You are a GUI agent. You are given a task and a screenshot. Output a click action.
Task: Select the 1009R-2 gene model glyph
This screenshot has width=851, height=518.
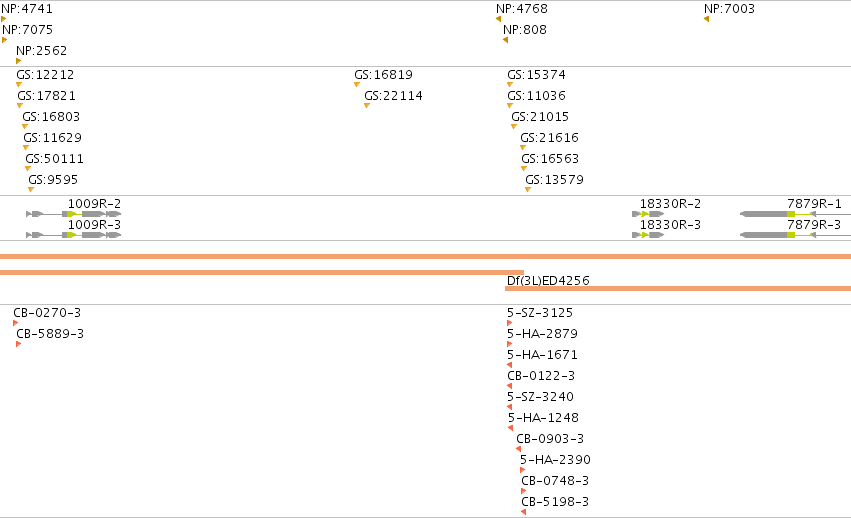pos(74,214)
